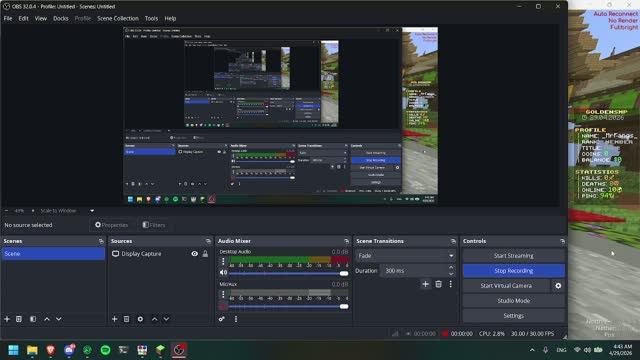Remove the selected source using the Sources trash icon
The width and height of the screenshot is (640, 360).
pyautogui.click(x=127, y=319)
